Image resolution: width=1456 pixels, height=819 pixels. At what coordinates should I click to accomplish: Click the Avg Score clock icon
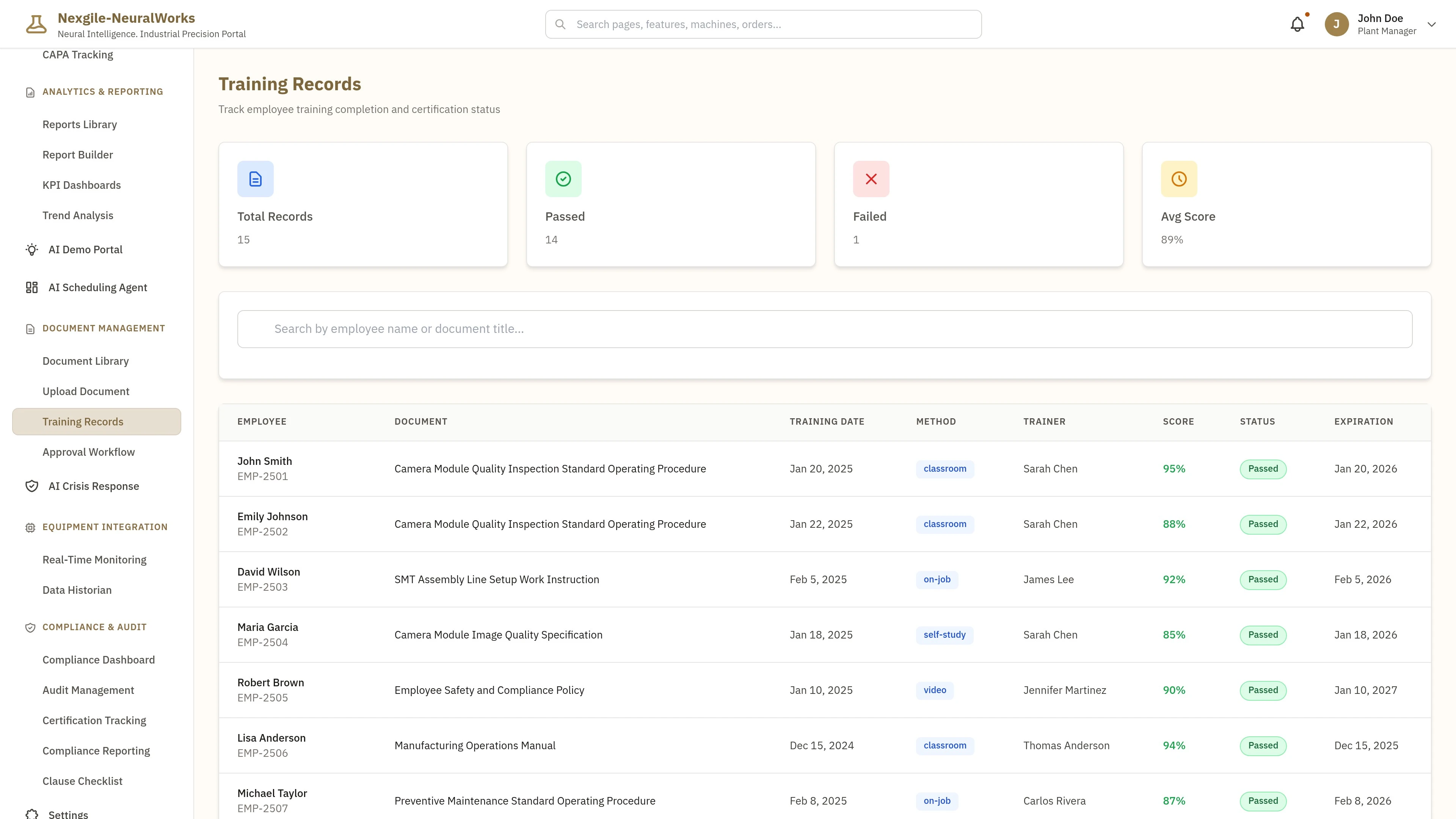[1178, 179]
